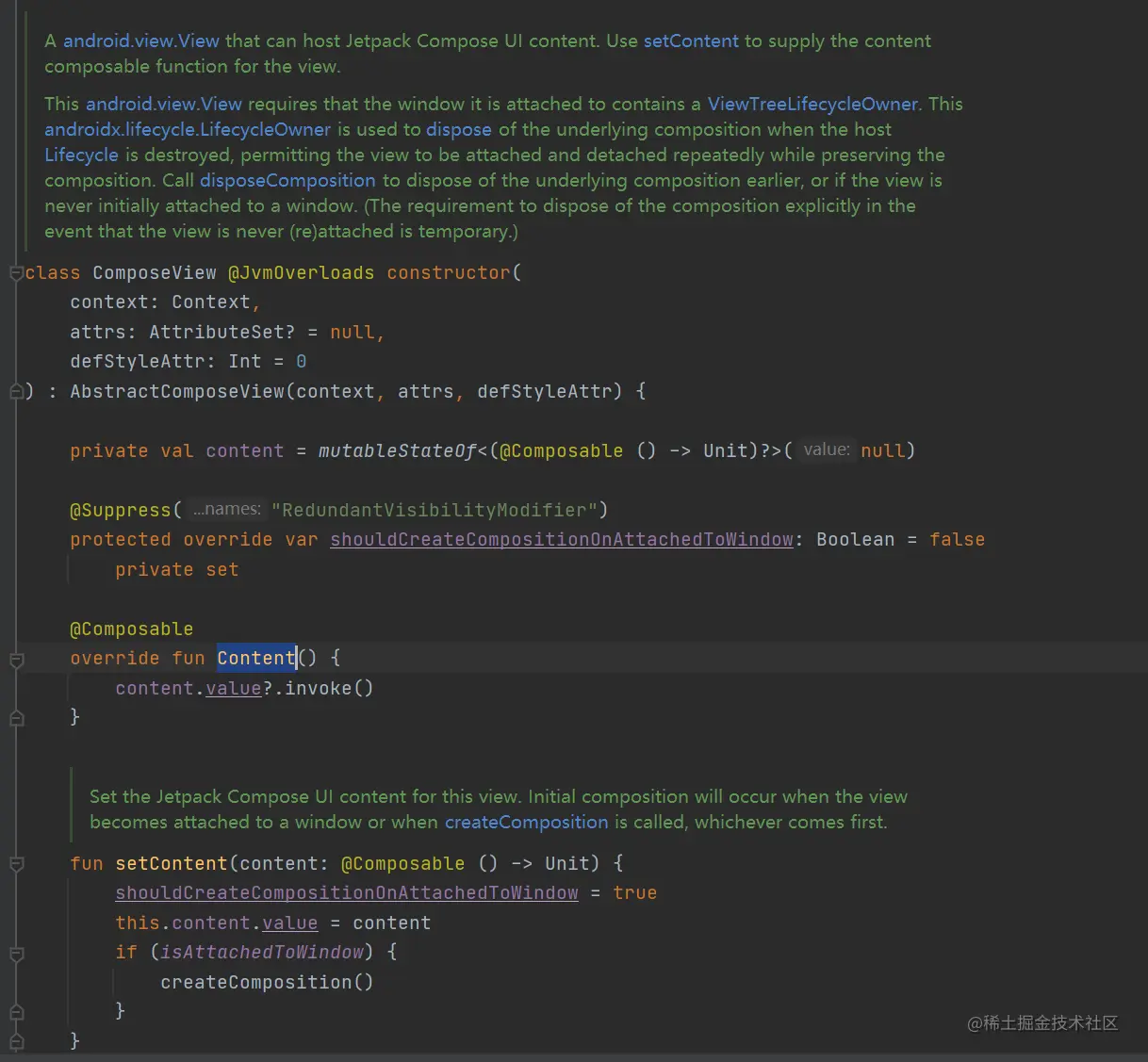1148x1062 pixels.
Task: Click the @Suppress annotation
Action: (x=121, y=511)
